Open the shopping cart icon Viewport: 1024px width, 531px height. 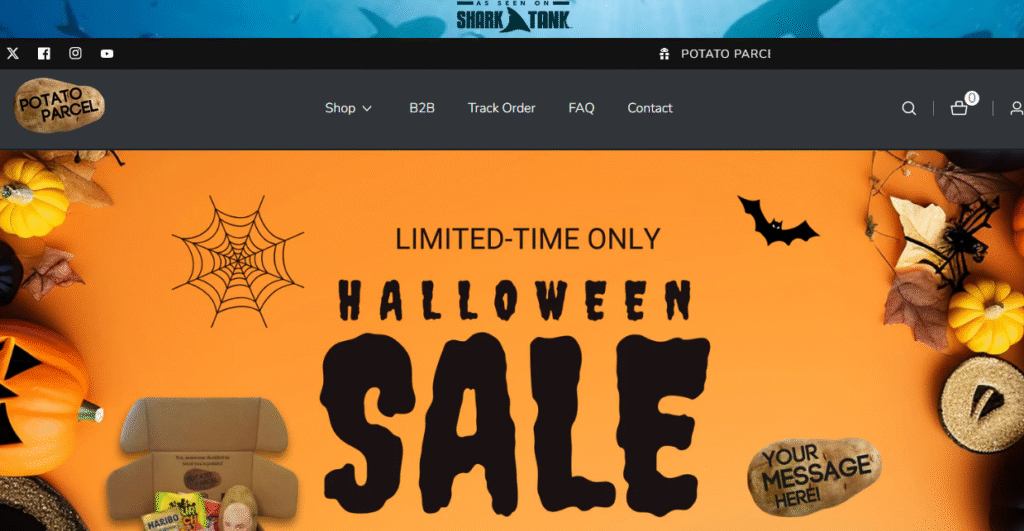pos(959,108)
